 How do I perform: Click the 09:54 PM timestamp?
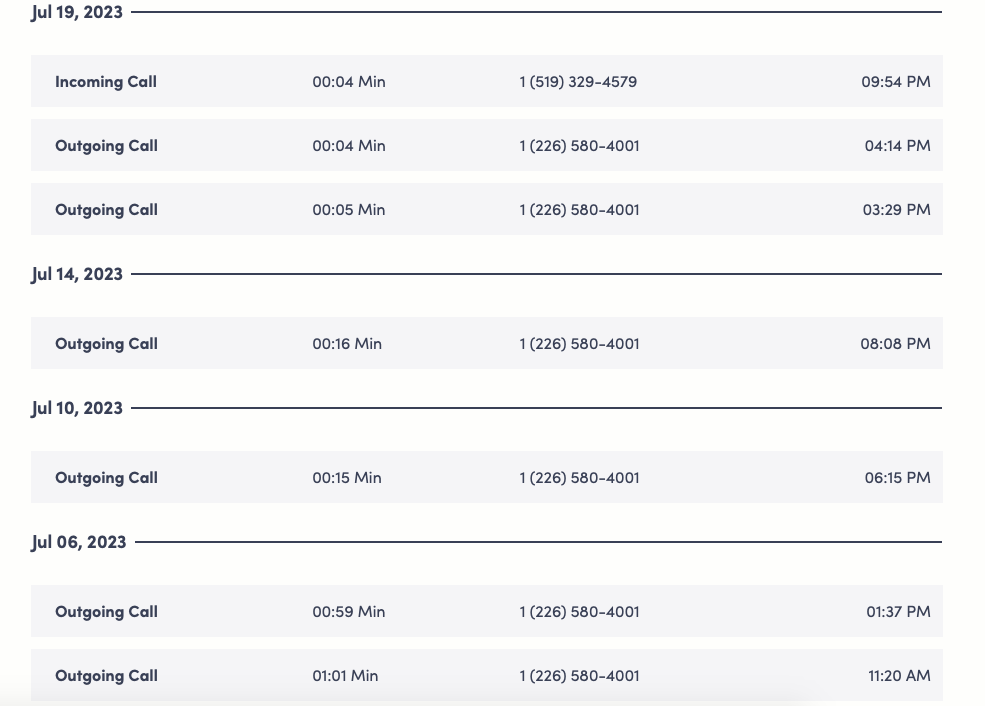897,81
